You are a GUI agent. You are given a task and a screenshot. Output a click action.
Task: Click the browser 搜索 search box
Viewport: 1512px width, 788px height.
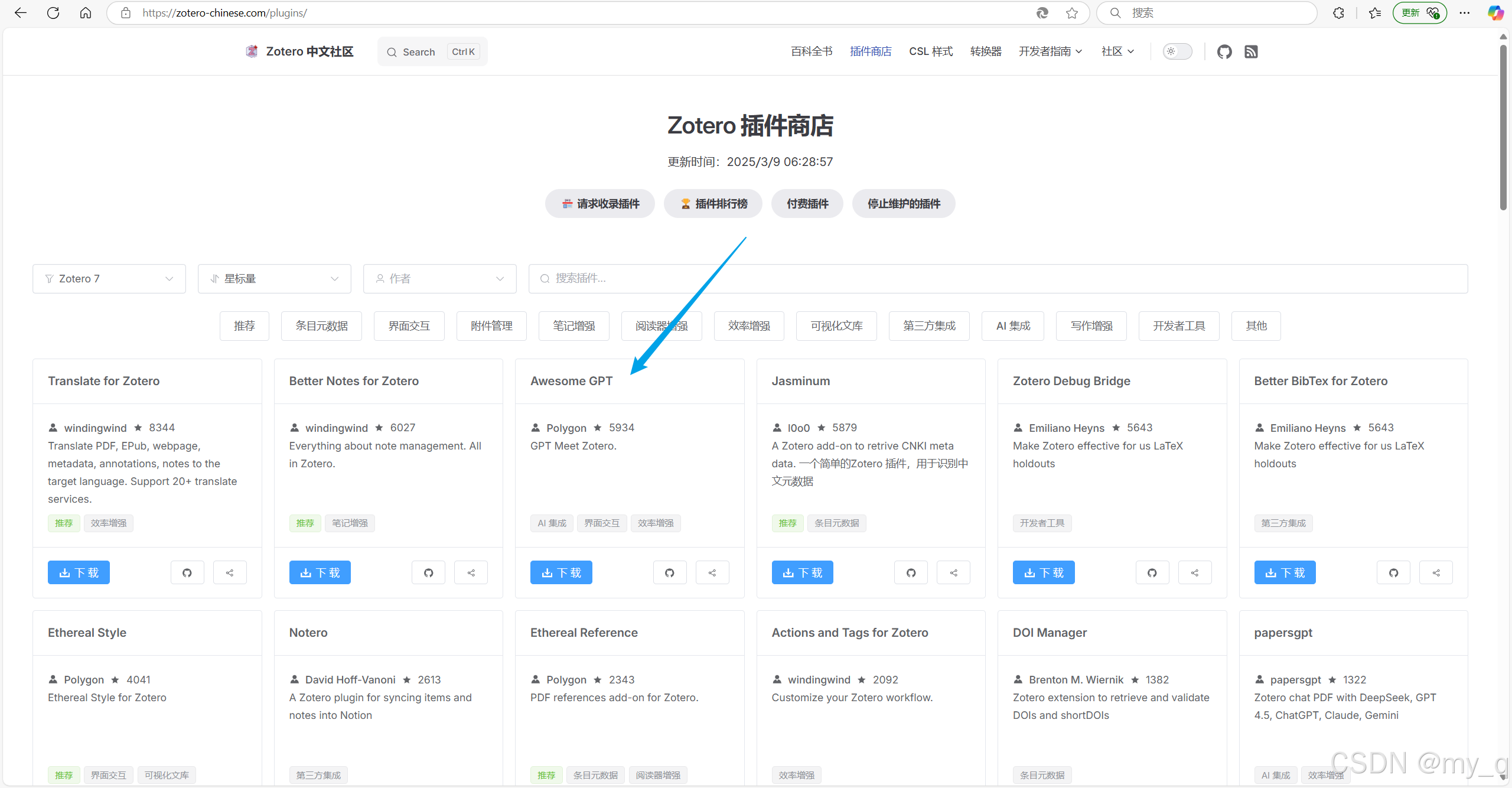pos(1207,13)
